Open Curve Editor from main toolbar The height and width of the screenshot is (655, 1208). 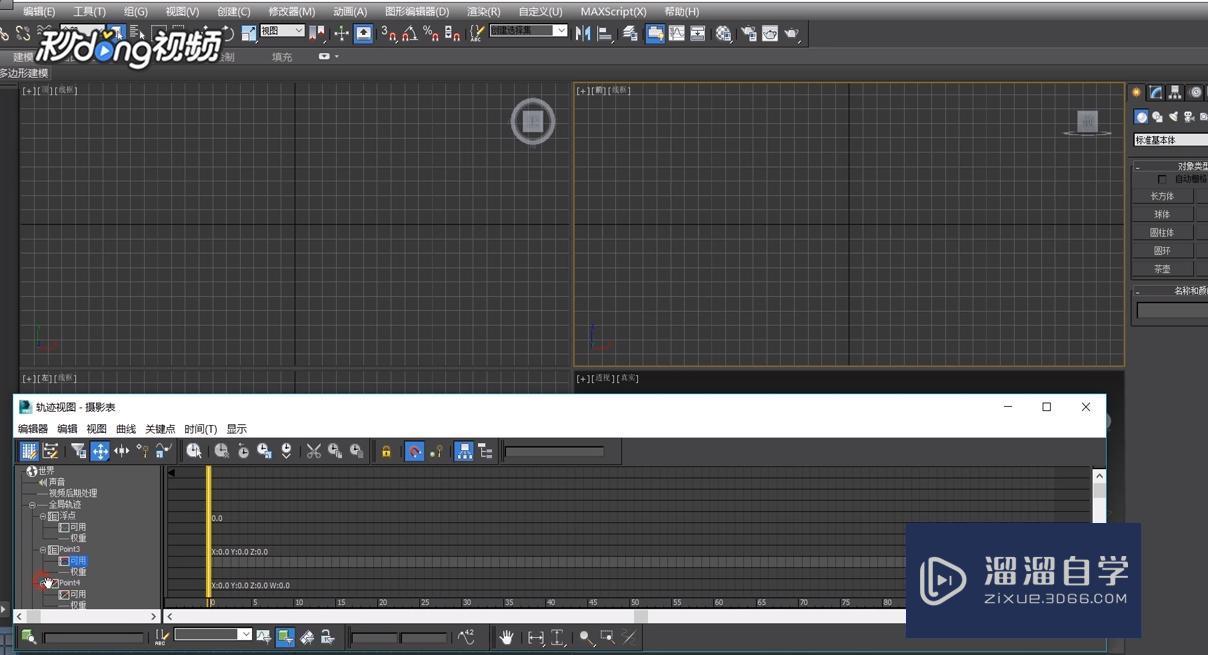pyautogui.click(x=676, y=33)
